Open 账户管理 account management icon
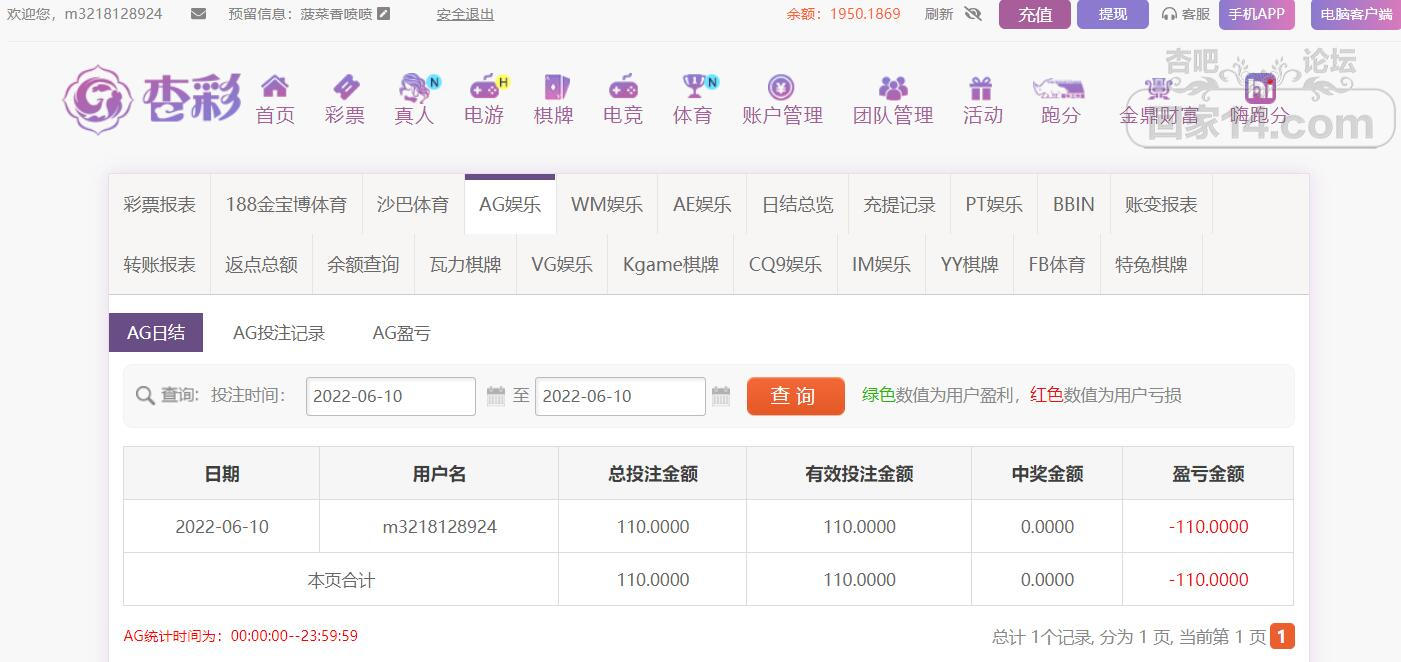Screen dimensions: 1401x662 (781, 87)
